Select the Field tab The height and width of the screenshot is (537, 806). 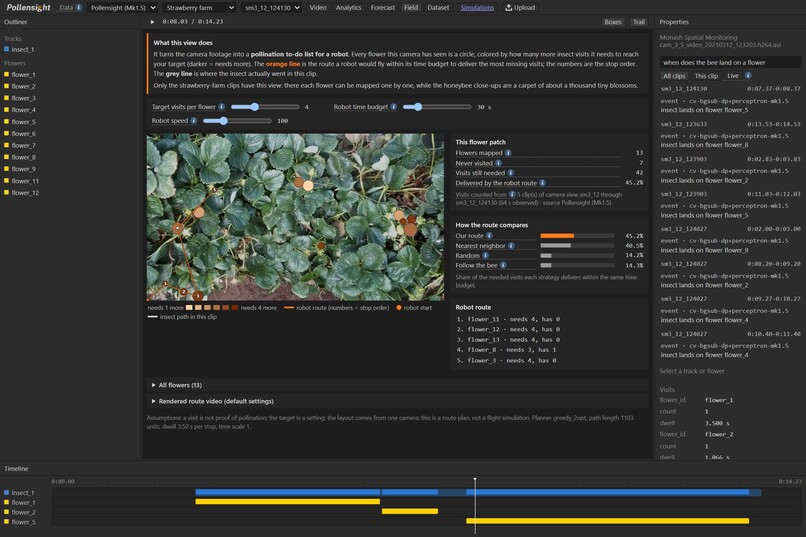[x=411, y=8]
